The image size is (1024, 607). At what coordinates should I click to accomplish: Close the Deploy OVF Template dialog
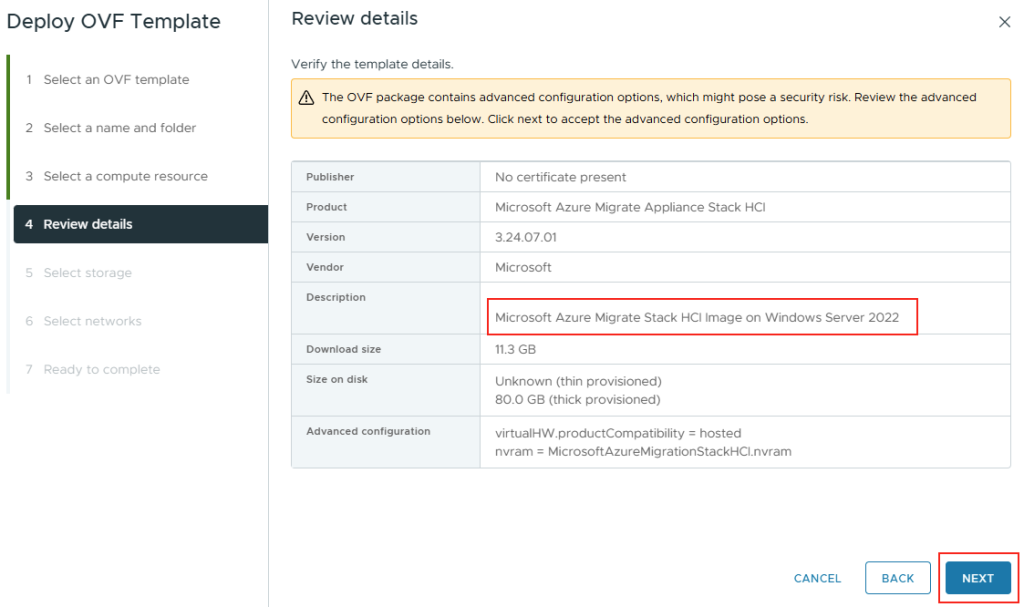[1004, 22]
